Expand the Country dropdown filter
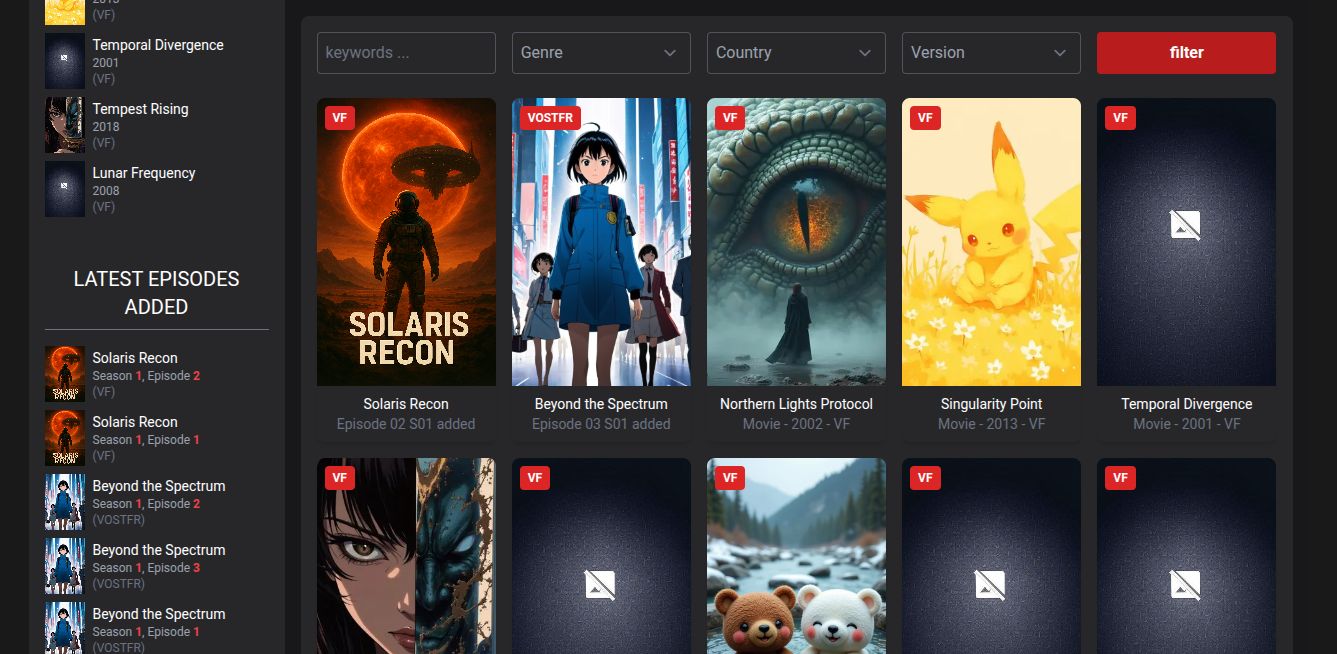 pos(796,53)
